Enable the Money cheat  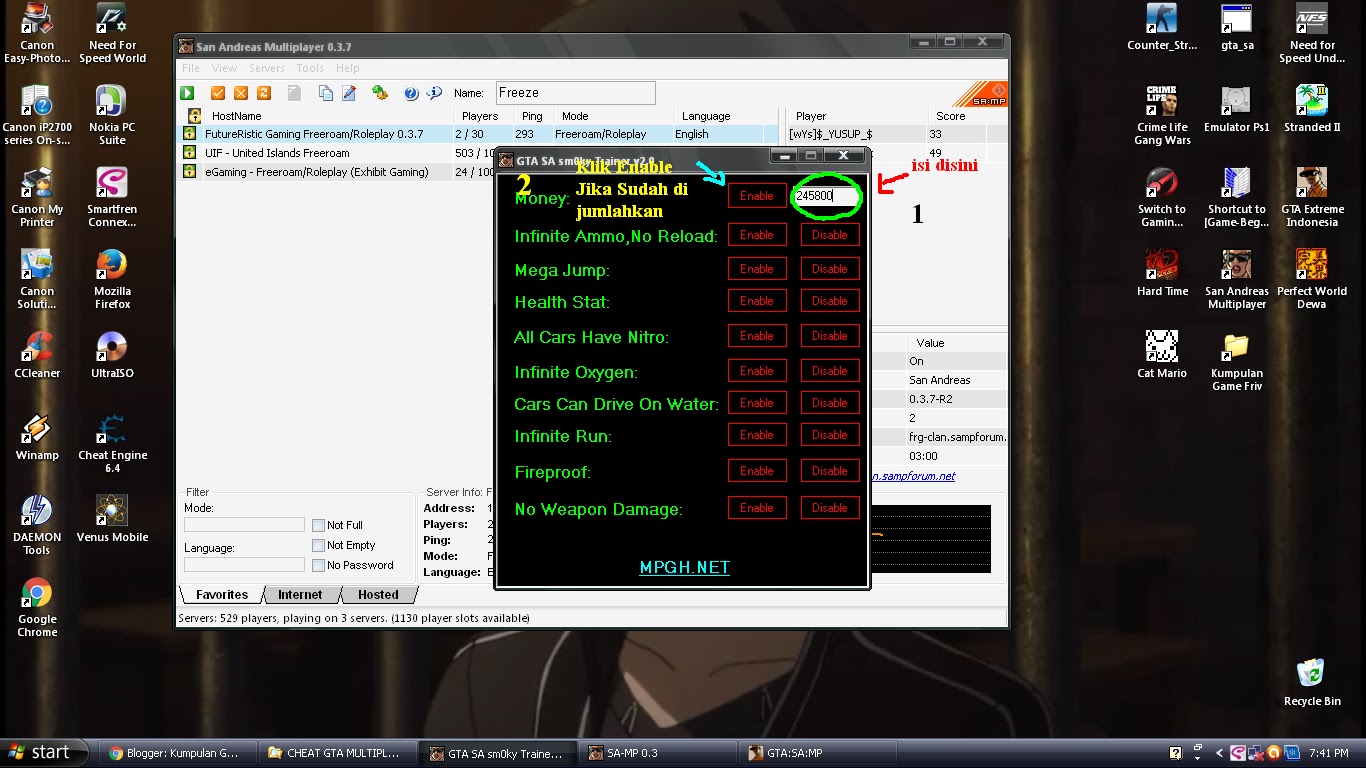point(757,196)
